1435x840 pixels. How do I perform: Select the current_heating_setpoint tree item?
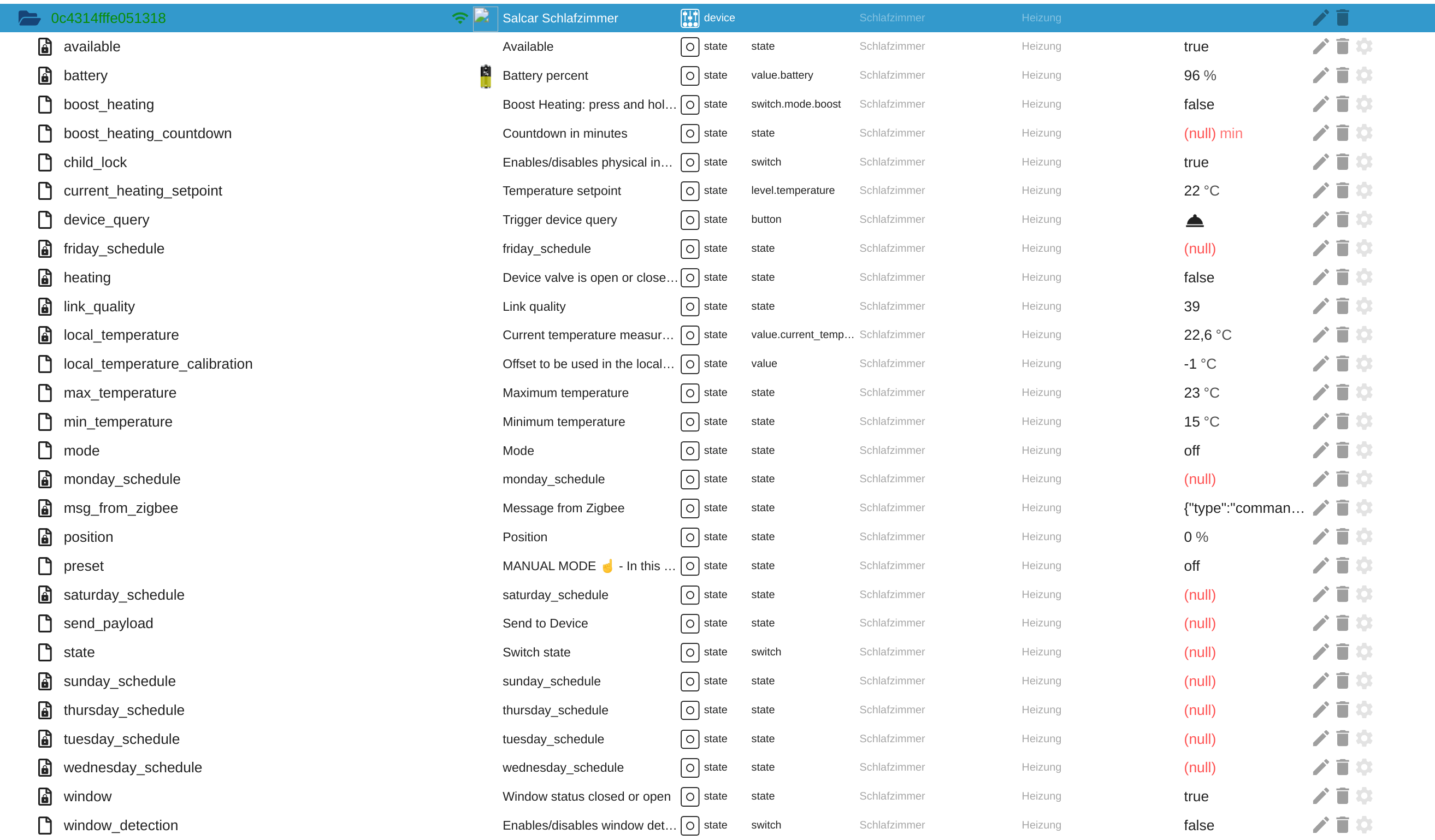143,191
